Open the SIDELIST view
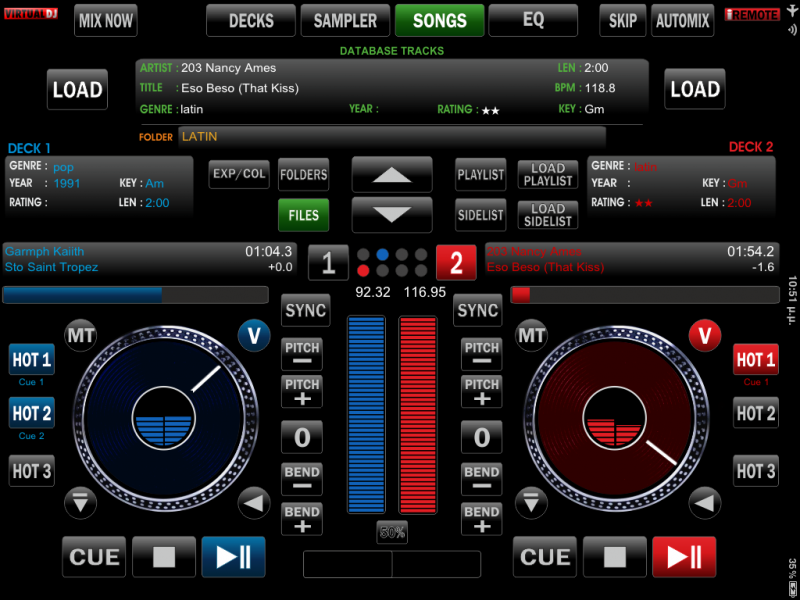 click(x=481, y=215)
